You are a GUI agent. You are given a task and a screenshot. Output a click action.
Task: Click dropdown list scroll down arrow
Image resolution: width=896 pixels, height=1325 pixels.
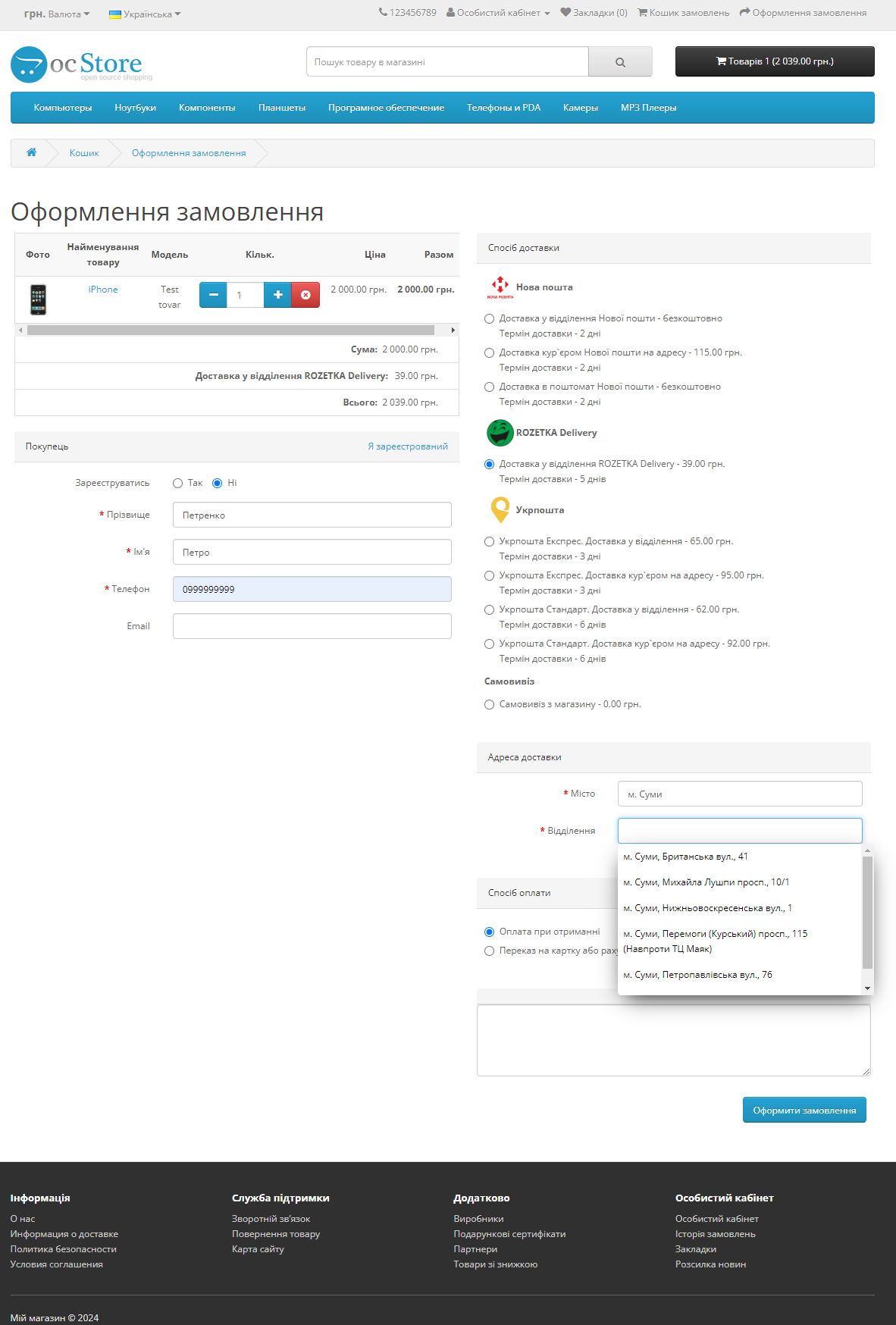868,988
